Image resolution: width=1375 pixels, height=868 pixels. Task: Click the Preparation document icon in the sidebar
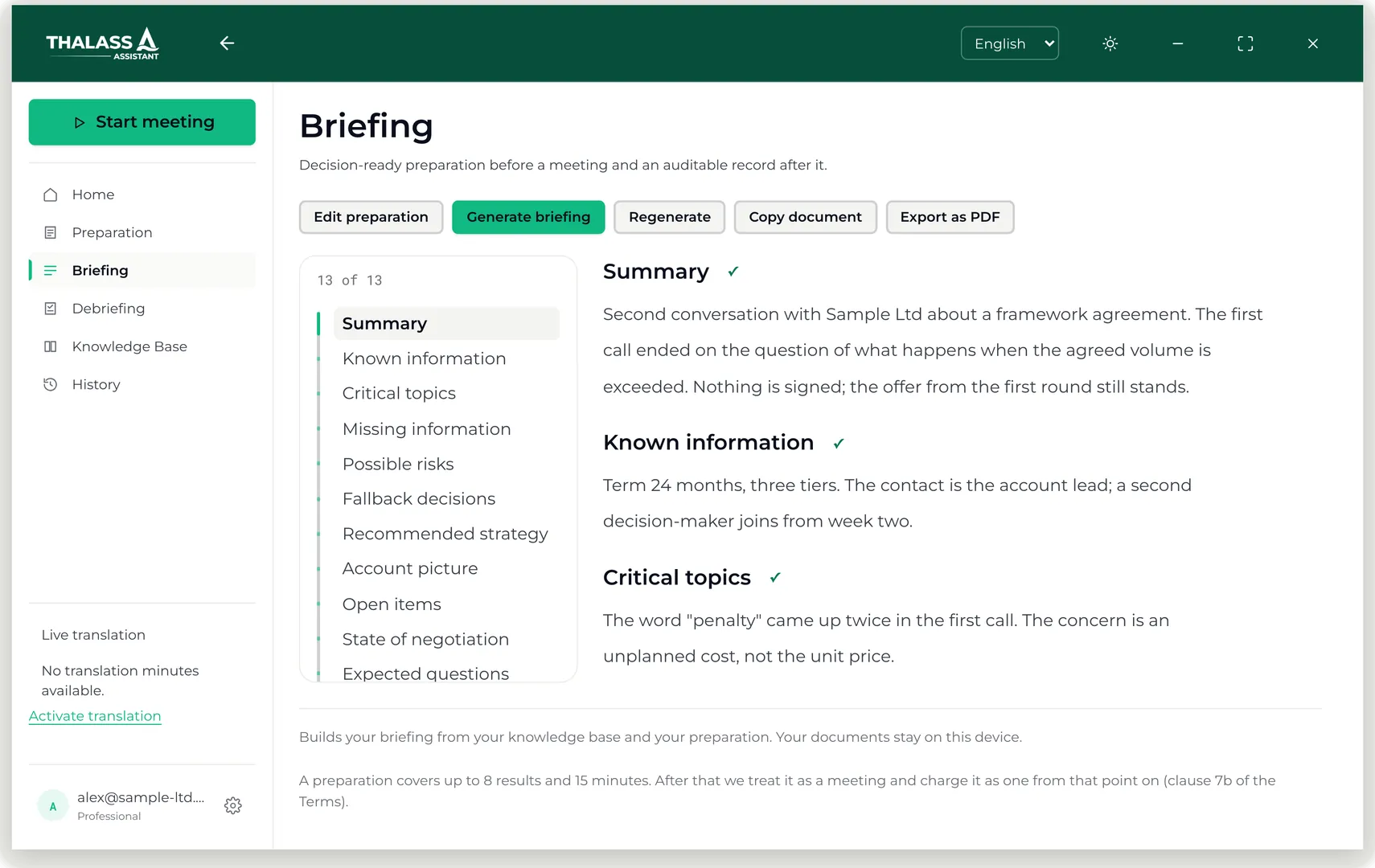(51, 232)
